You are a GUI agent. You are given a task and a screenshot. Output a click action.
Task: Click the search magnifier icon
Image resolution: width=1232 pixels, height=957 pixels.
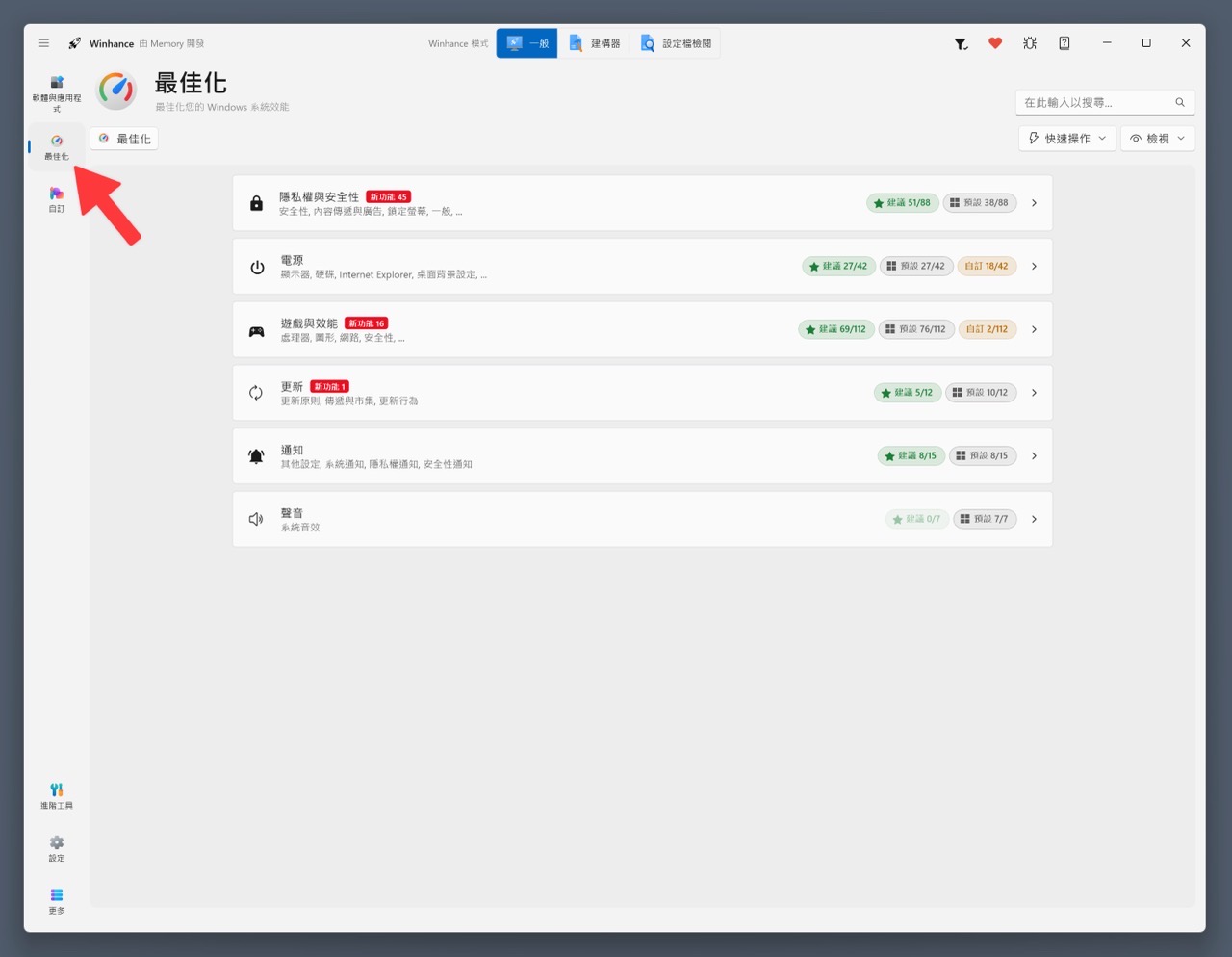[1180, 102]
